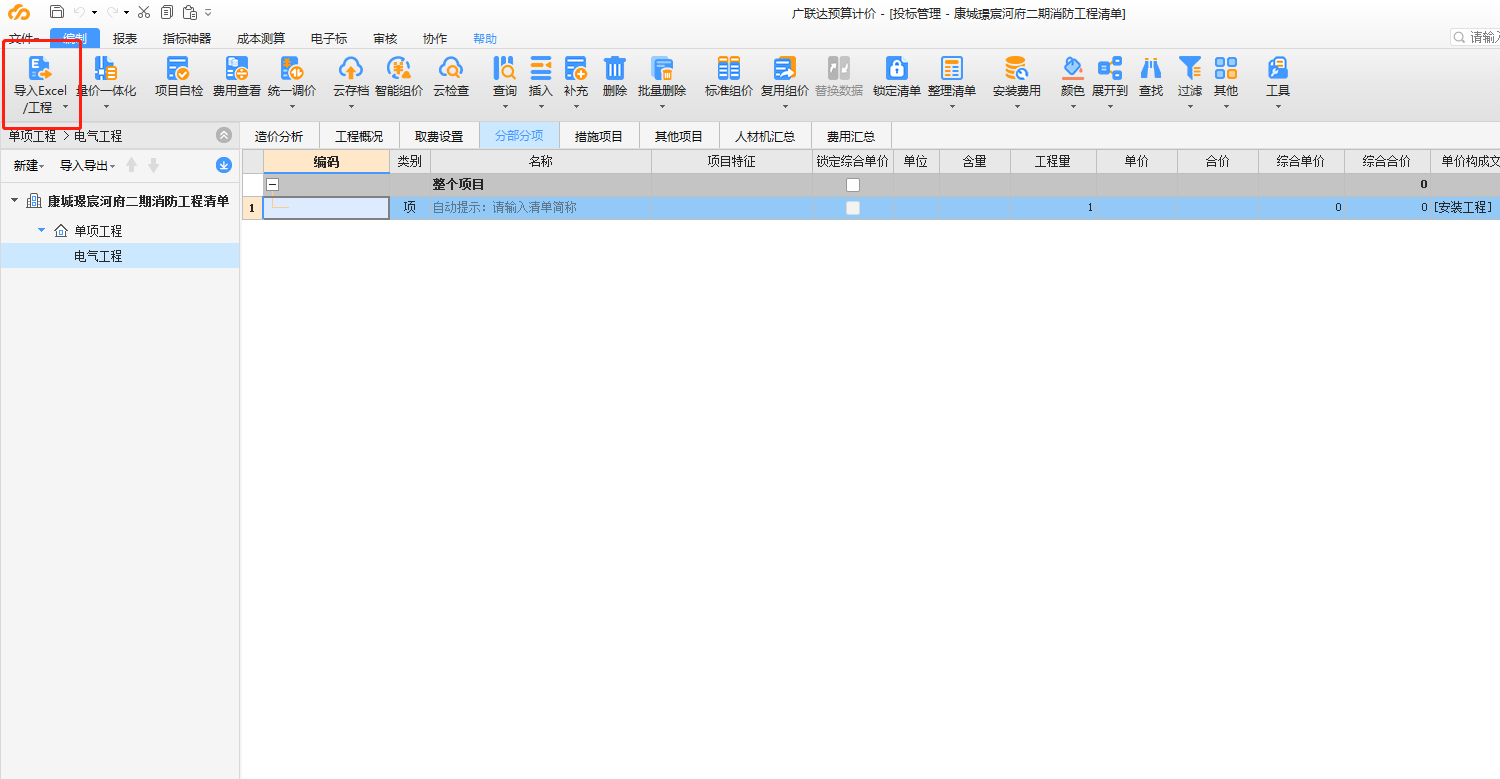Screen dimensions: 1500x779
Task: Click the 云存档 cloud archive icon
Action: point(351,68)
